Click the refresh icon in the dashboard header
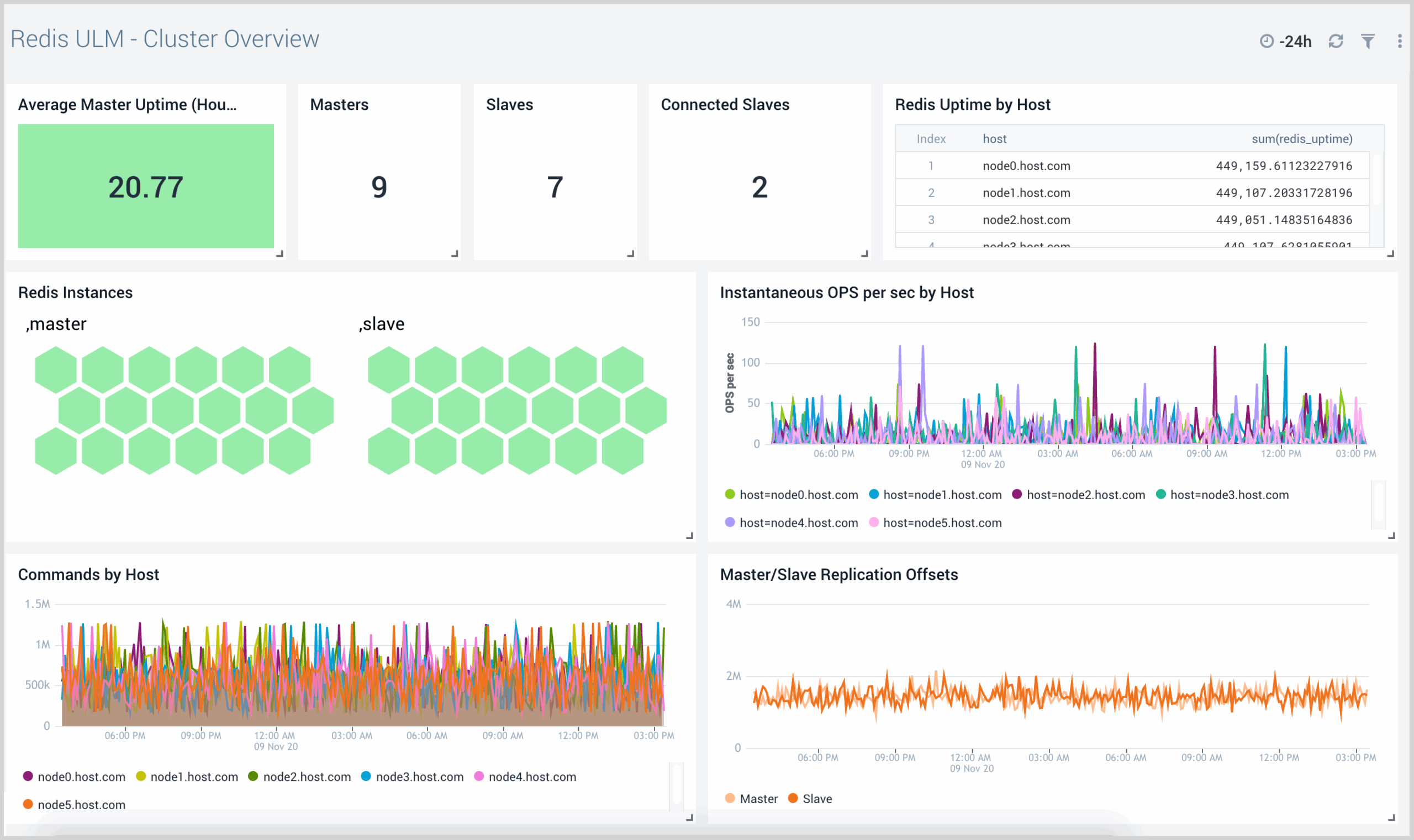Viewport: 1414px width, 840px height. (x=1337, y=41)
